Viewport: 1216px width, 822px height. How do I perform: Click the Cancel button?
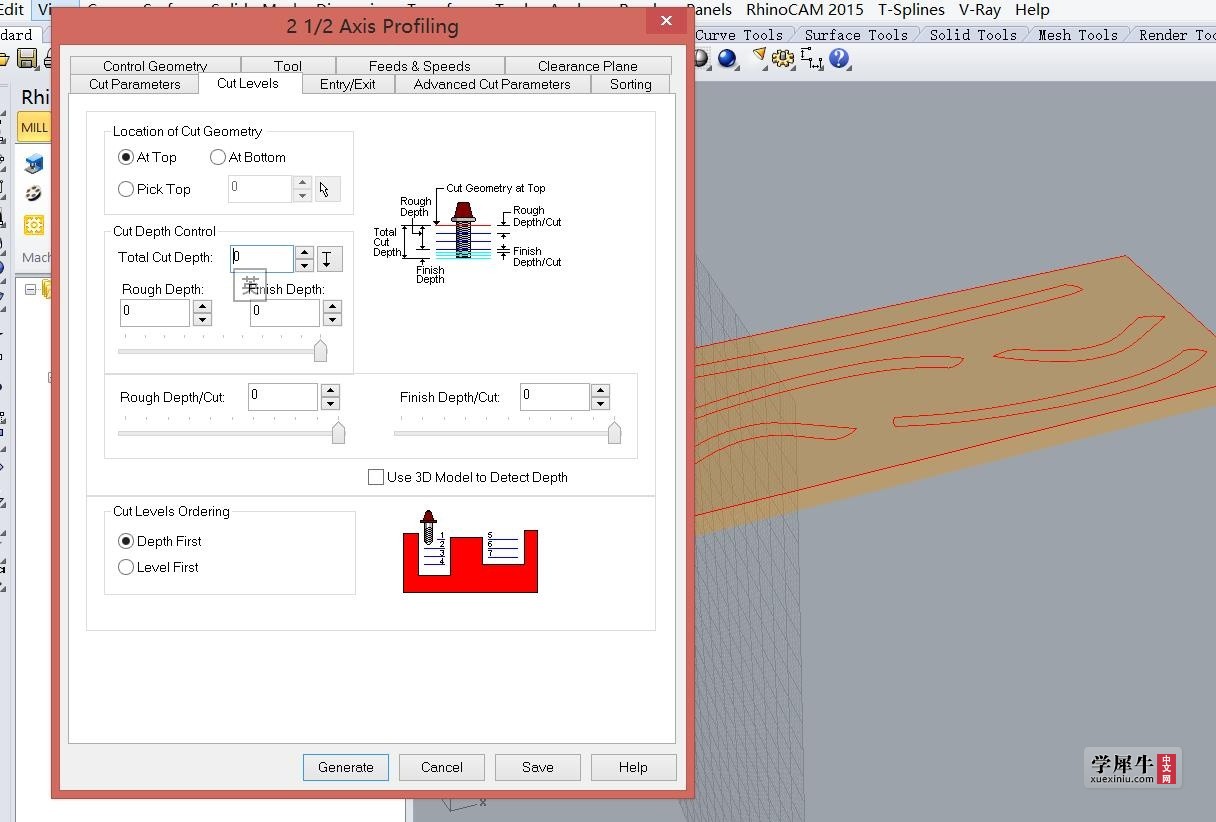coord(442,767)
